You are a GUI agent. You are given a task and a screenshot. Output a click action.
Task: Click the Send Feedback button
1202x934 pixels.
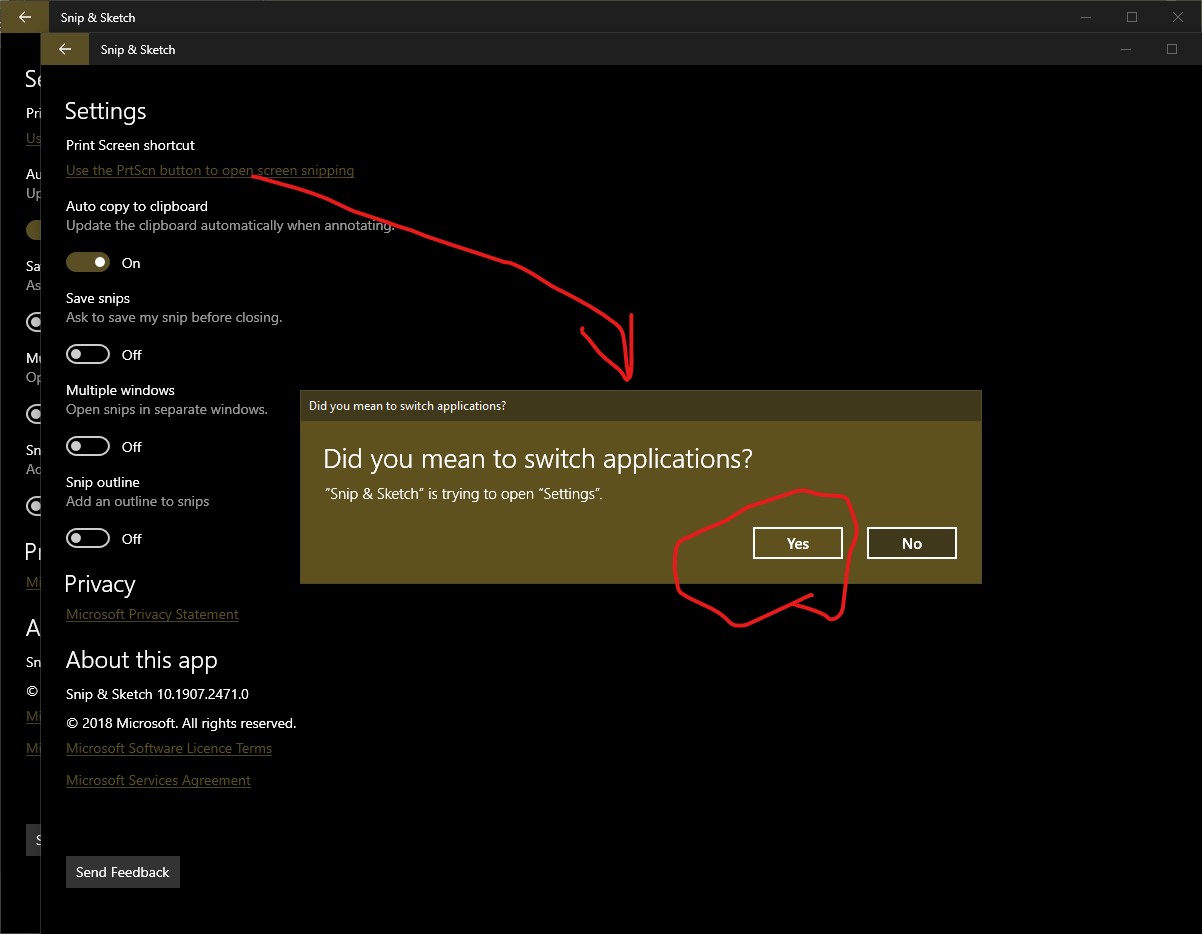pos(123,872)
